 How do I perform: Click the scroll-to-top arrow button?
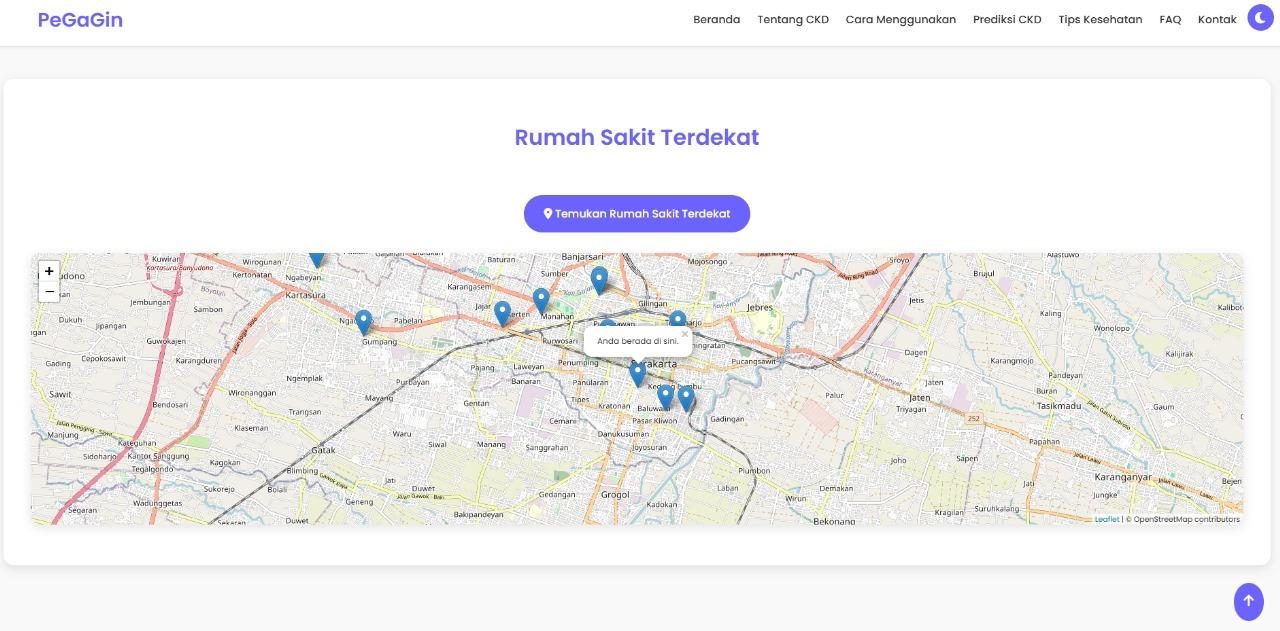click(x=1248, y=601)
